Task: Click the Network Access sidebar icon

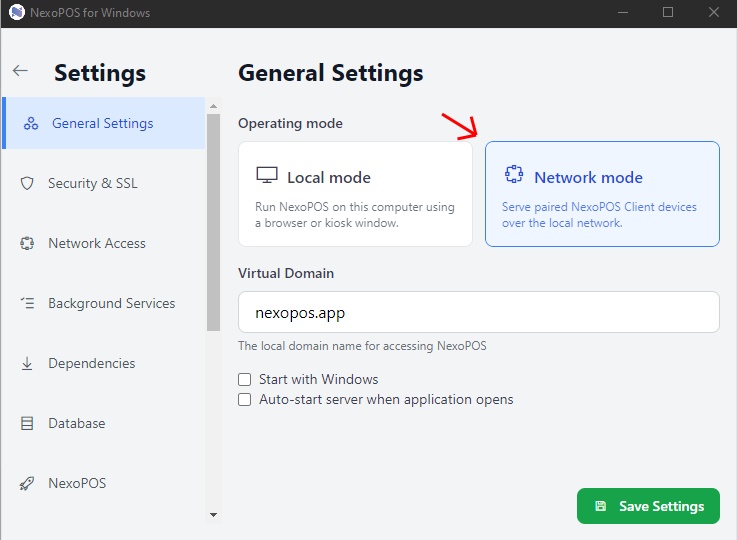Action: (27, 243)
